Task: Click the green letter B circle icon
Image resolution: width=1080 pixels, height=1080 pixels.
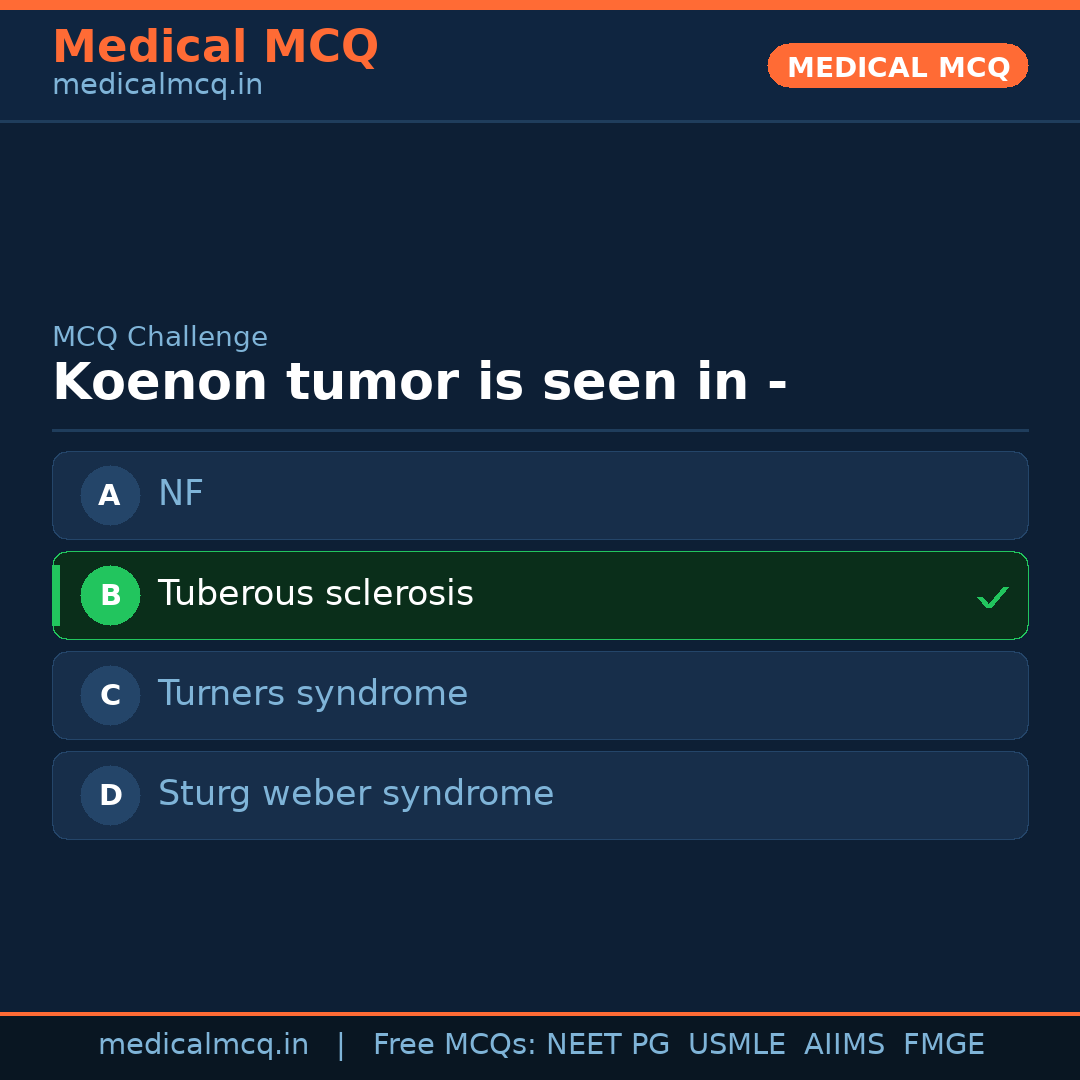Action: pos(110,595)
